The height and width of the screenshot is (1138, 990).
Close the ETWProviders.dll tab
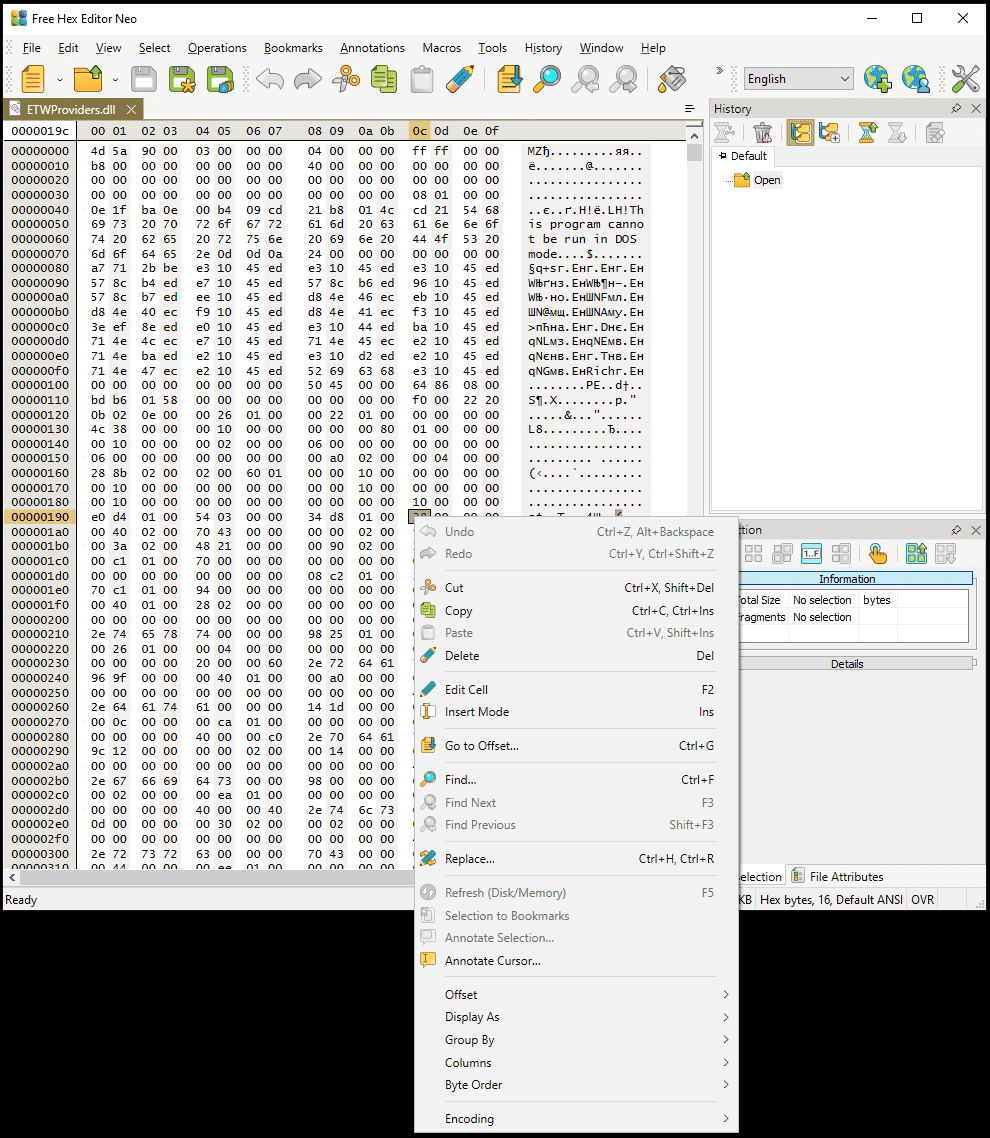(131, 110)
